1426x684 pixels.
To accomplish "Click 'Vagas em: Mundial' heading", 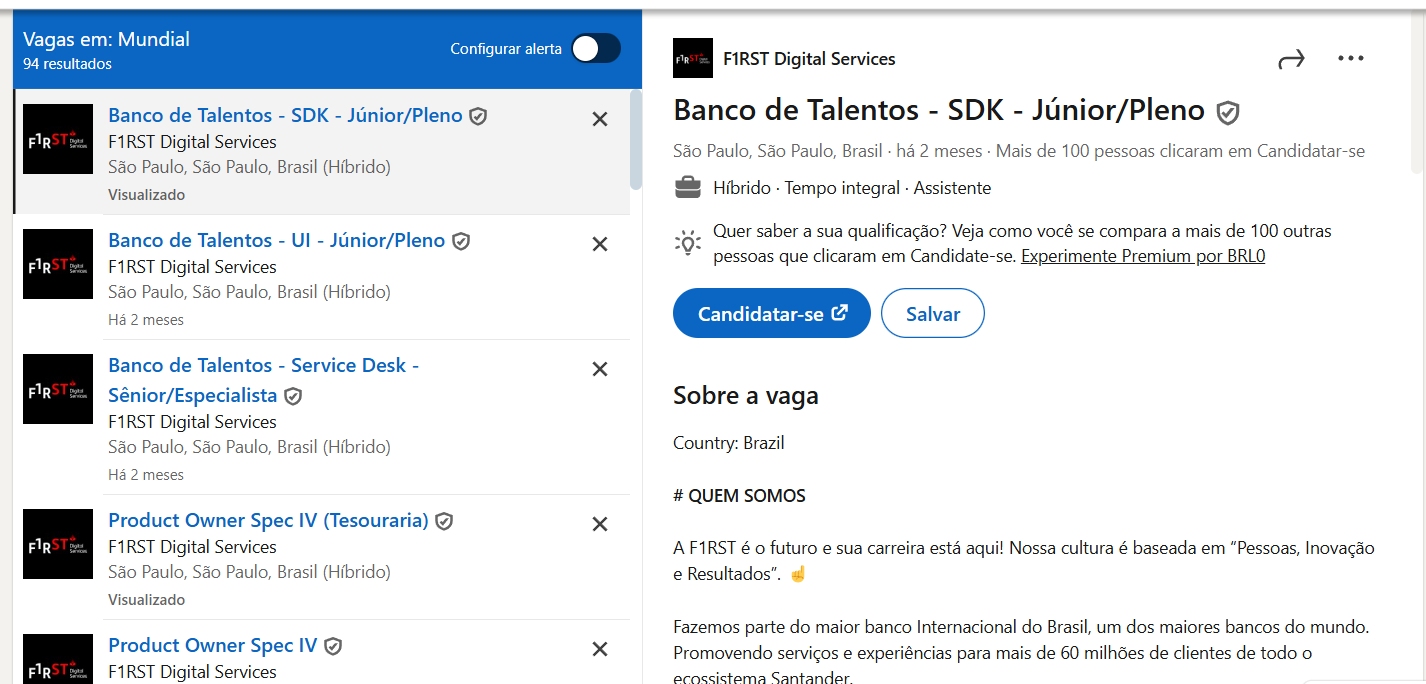I will 106,39.
